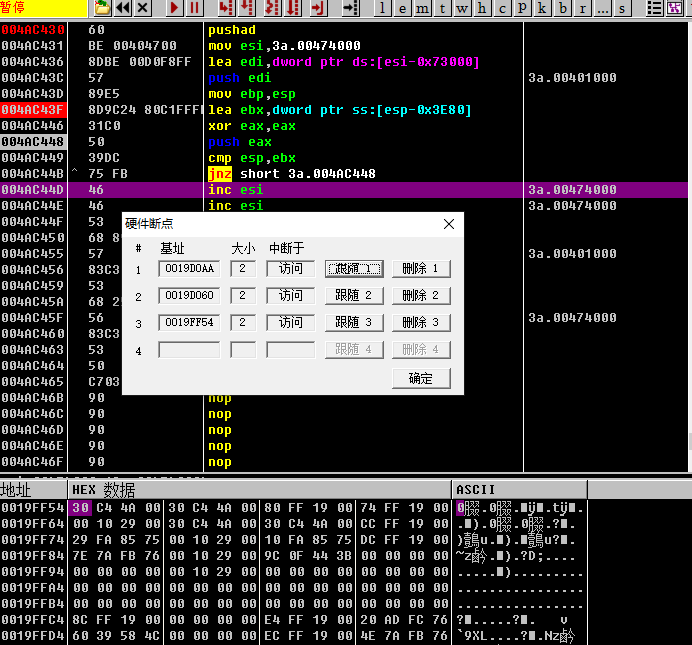
Task: Pause execution with the red pause icon
Action: [194, 8]
